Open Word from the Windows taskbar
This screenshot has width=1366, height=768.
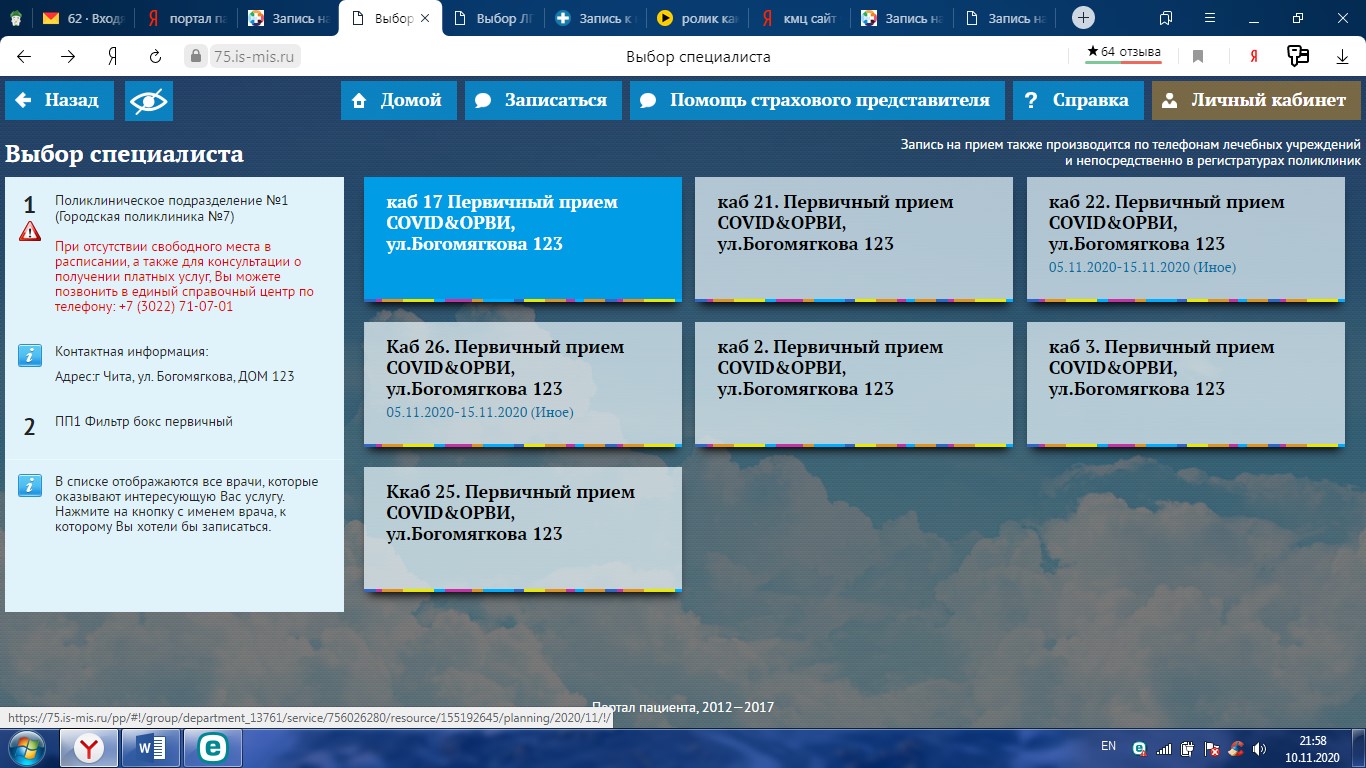[x=150, y=748]
